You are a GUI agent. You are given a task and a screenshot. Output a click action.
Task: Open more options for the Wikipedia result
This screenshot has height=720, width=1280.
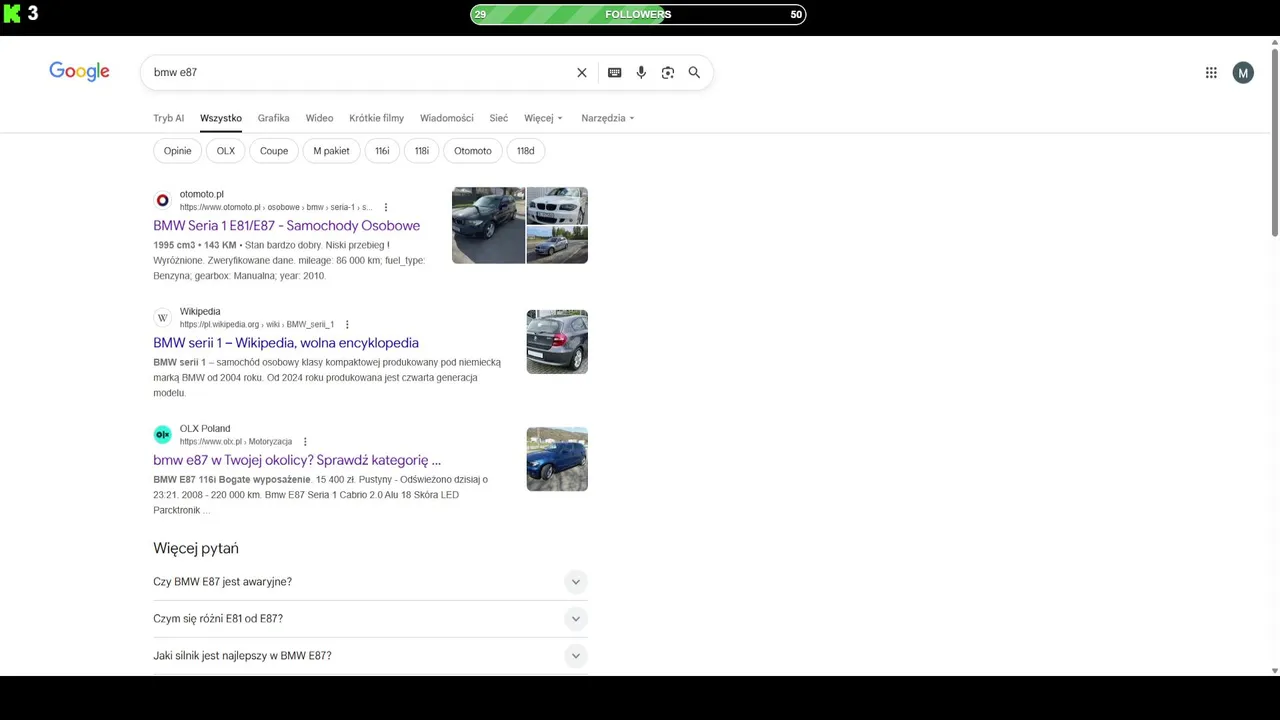point(347,324)
